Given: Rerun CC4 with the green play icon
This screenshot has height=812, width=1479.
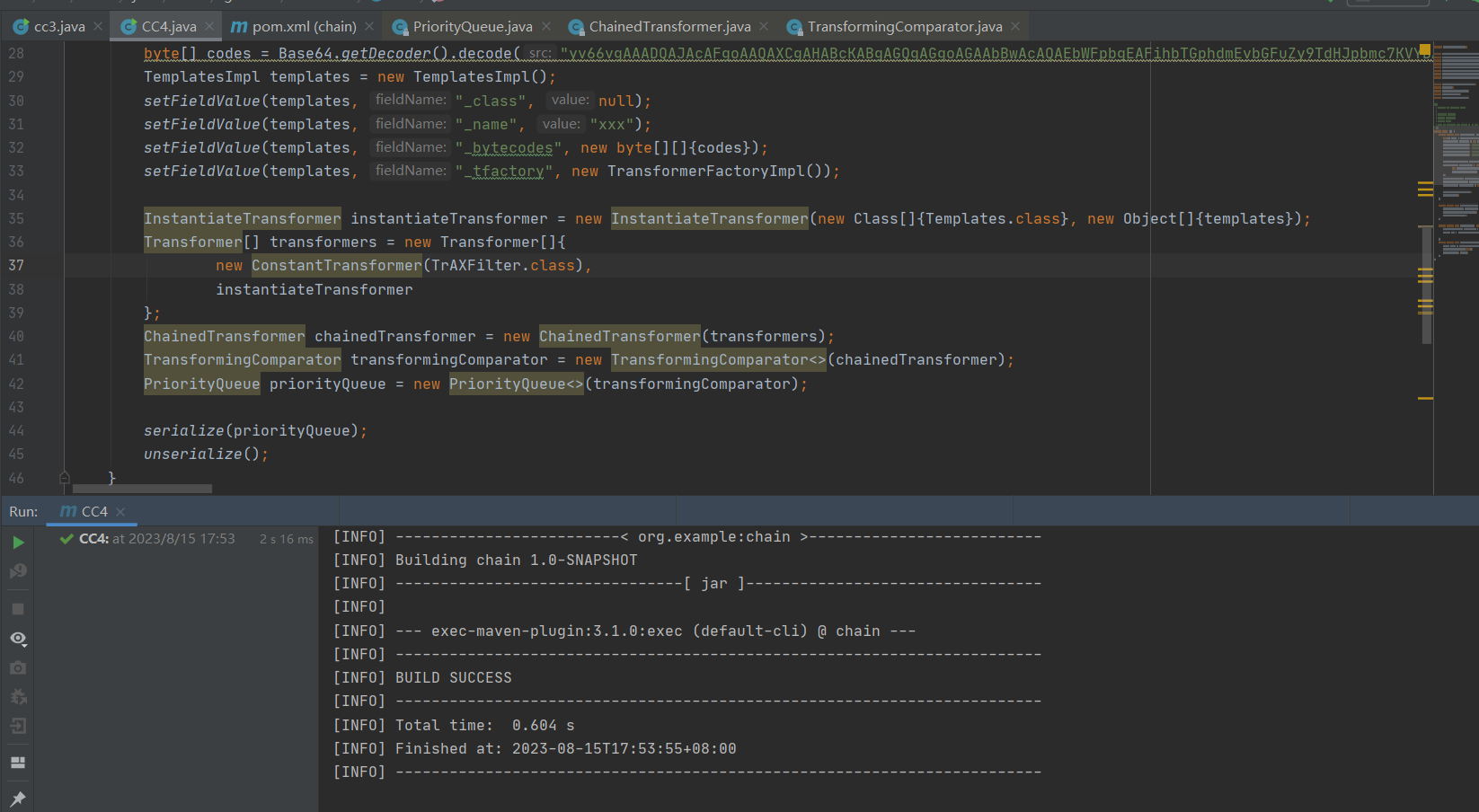Looking at the screenshot, I should click(18, 543).
